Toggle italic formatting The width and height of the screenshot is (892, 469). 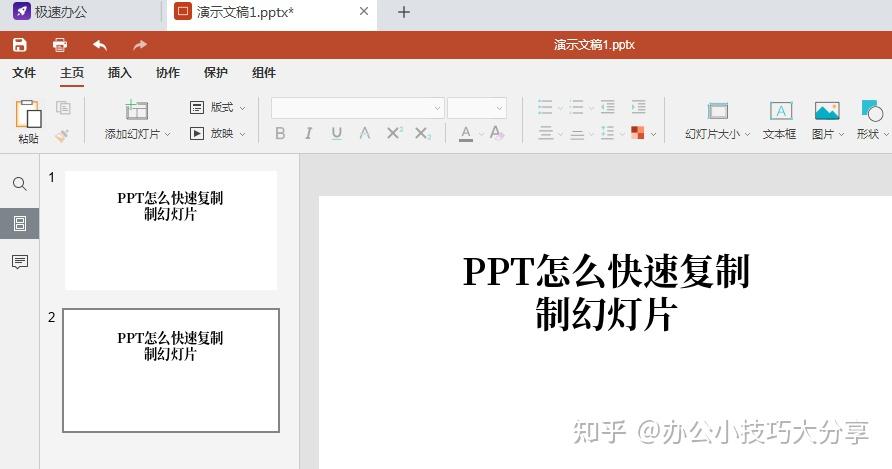click(308, 133)
